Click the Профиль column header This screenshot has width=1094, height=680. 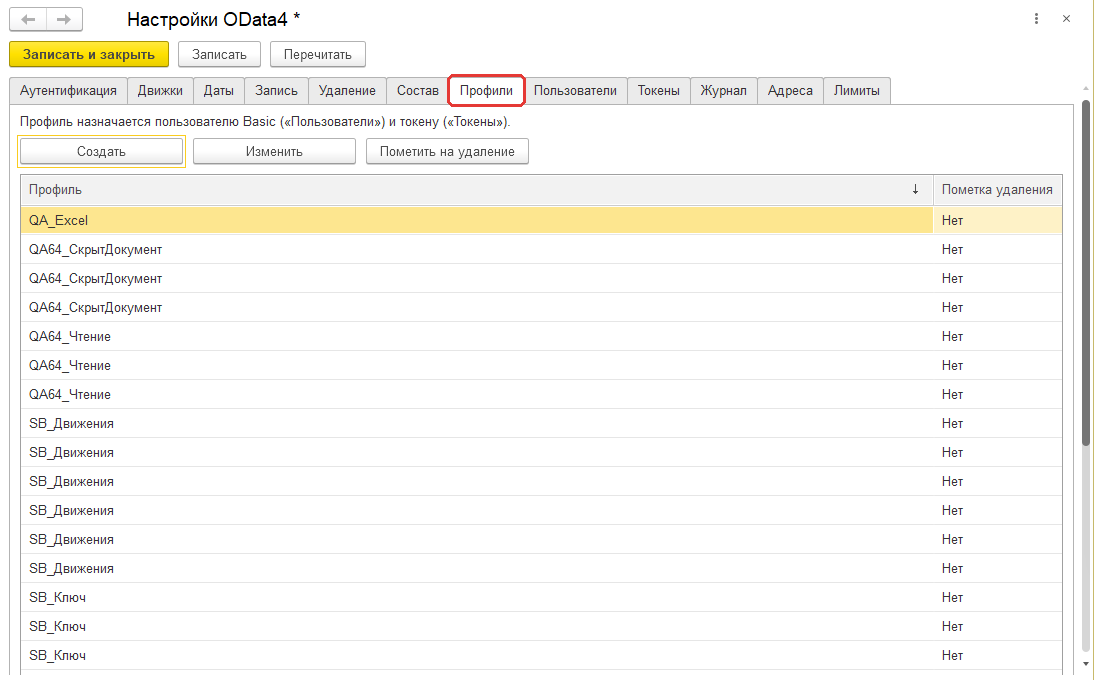477,190
